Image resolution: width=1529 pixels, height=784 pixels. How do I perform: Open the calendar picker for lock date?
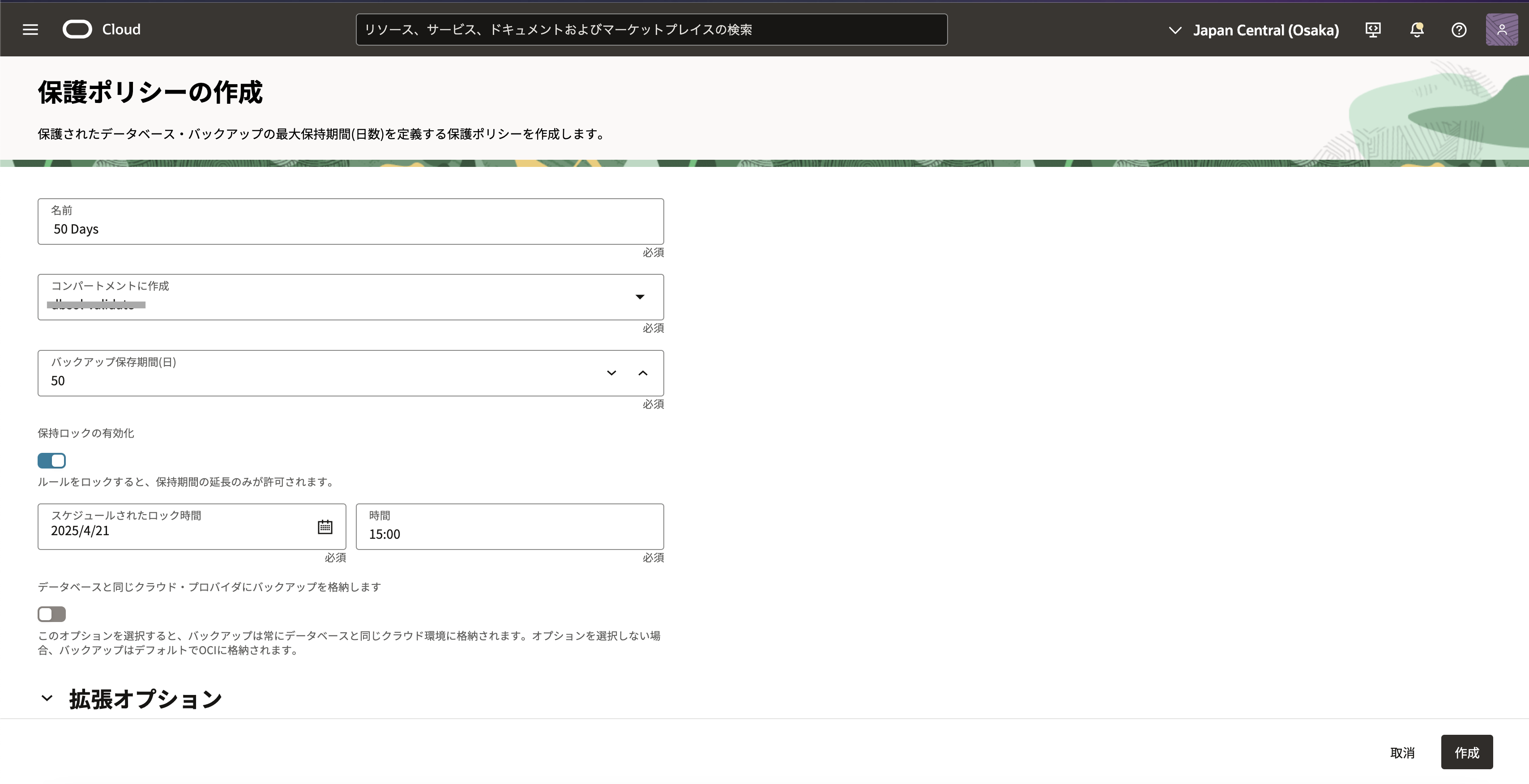tap(325, 526)
